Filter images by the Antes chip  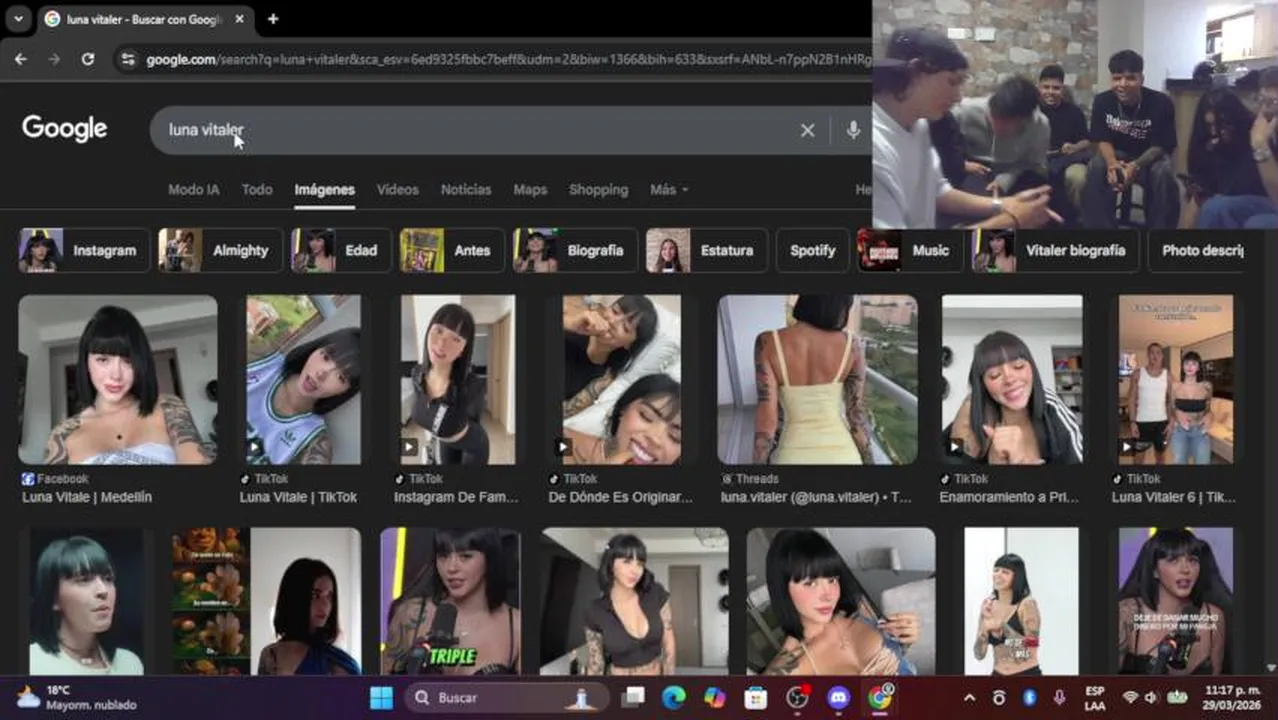(452, 250)
